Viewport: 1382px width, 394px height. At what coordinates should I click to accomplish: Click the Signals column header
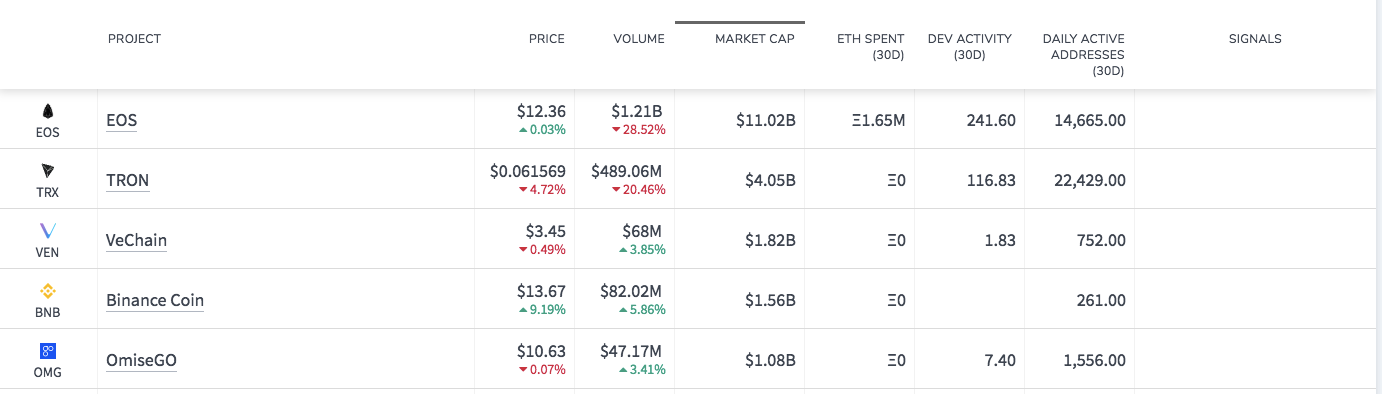pos(1255,39)
